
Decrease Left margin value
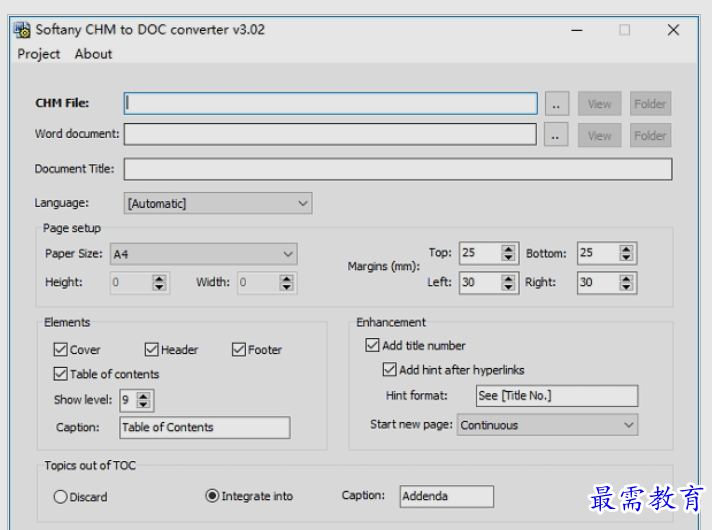coord(508,287)
